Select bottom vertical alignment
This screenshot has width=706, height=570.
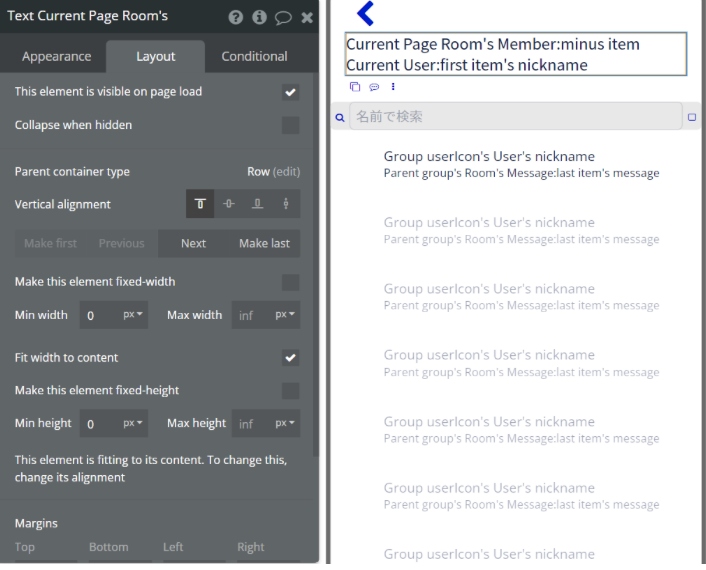click(x=258, y=204)
